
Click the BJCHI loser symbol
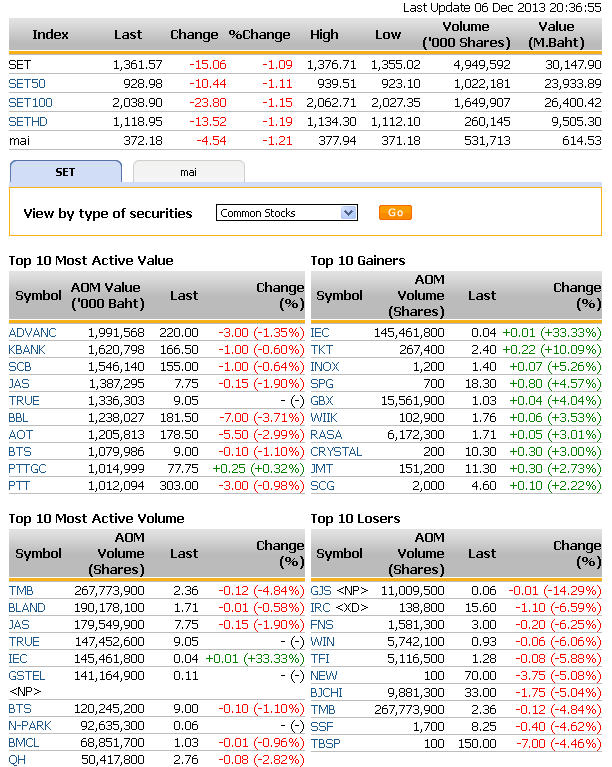coord(327,693)
